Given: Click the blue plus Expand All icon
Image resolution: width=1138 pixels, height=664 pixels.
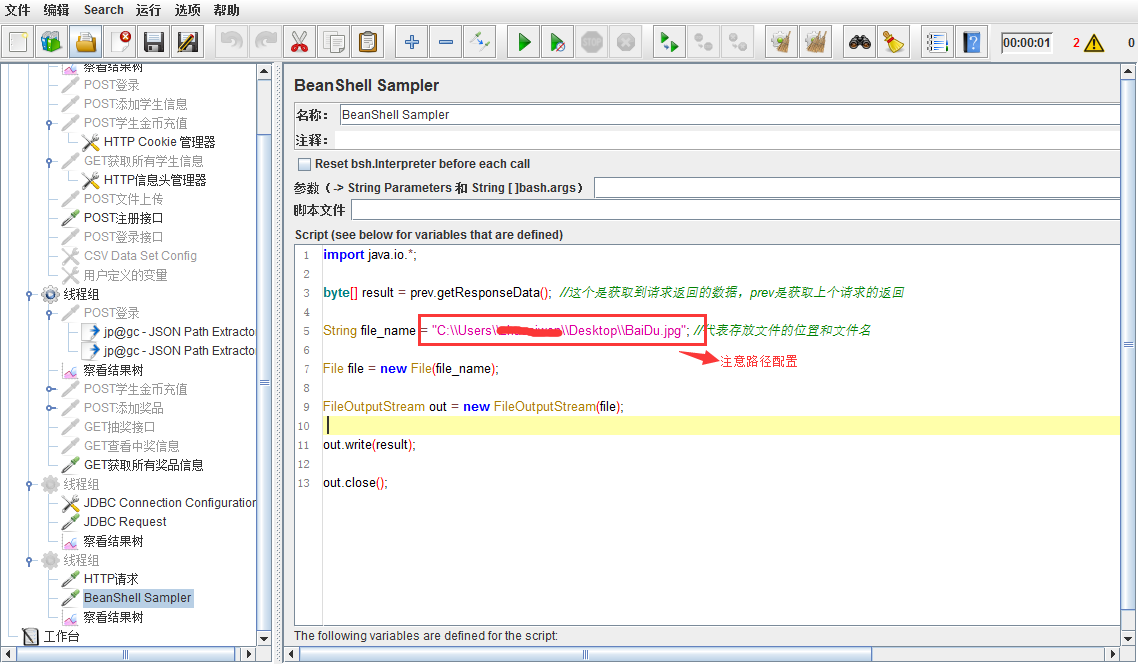Looking at the screenshot, I should coord(412,42).
